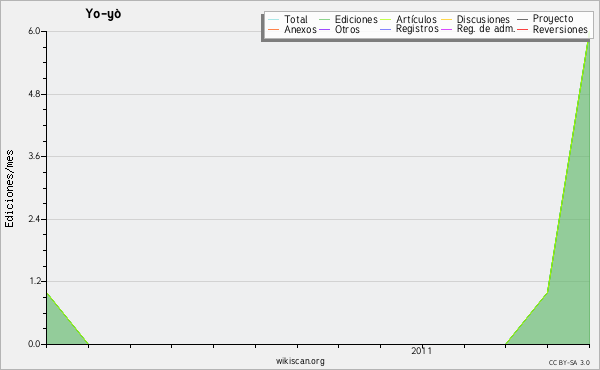This screenshot has height=370, width=600.
Task: Click the yellow Discusiones line swatch
Action: pos(447,19)
